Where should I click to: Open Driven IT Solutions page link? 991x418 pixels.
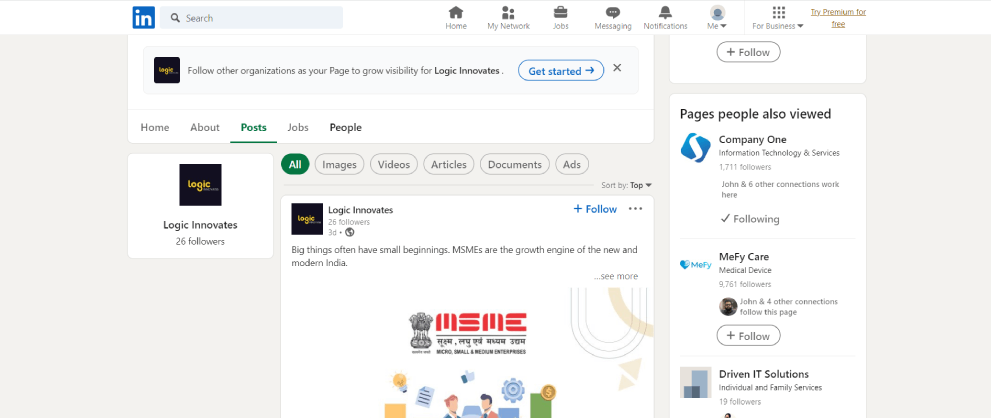[x=763, y=374]
